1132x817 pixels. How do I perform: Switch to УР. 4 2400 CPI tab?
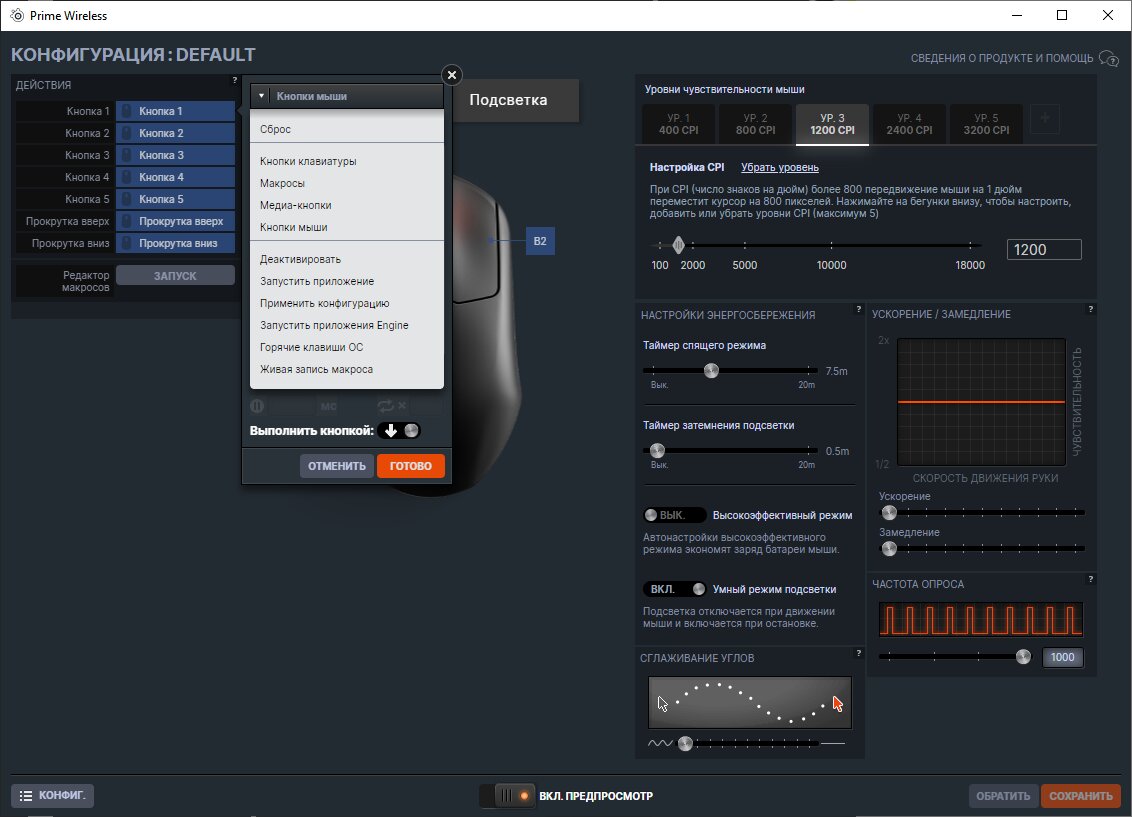click(x=909, y=124)
